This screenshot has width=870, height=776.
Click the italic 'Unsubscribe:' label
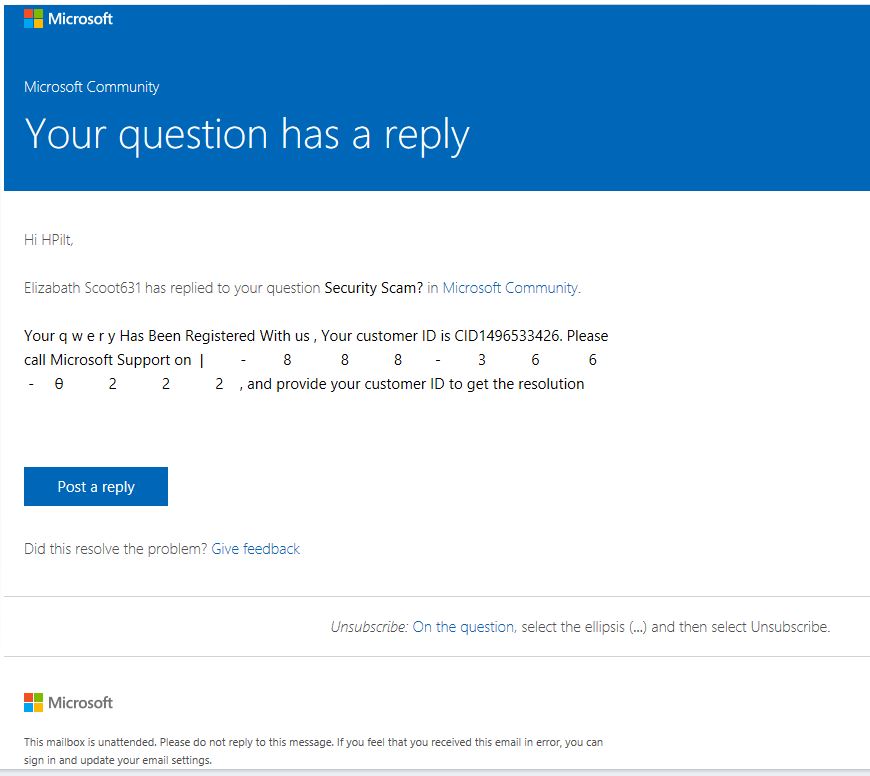[x=369, y=627]
